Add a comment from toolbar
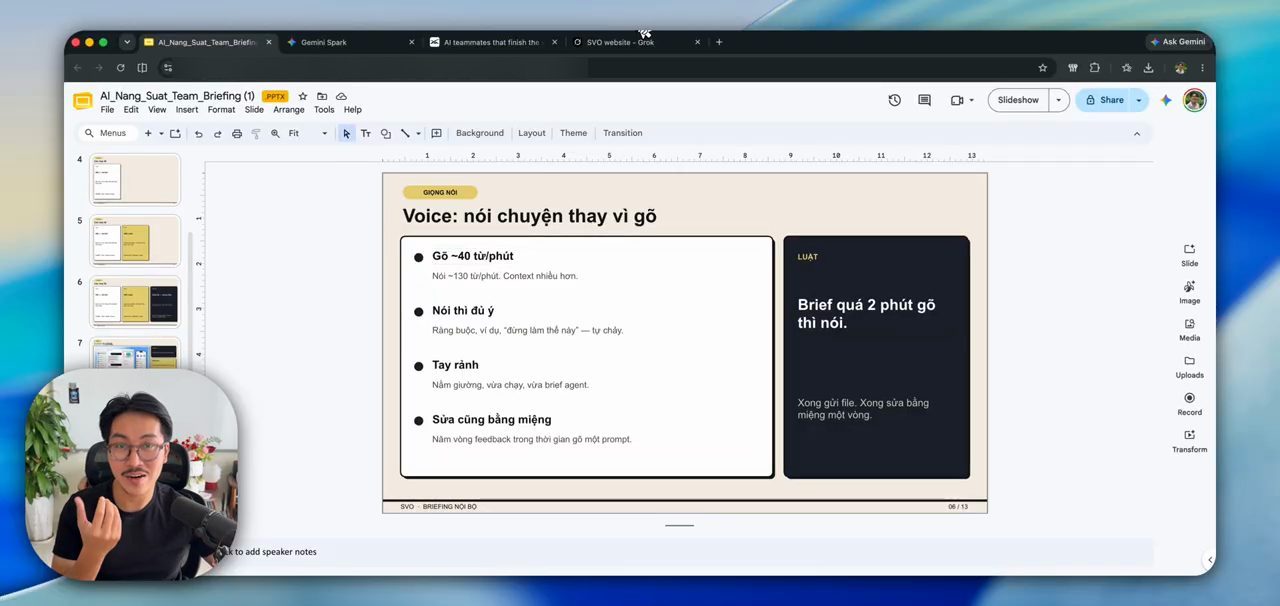The height and width of the screenshot is (606, 1280). 437,133
